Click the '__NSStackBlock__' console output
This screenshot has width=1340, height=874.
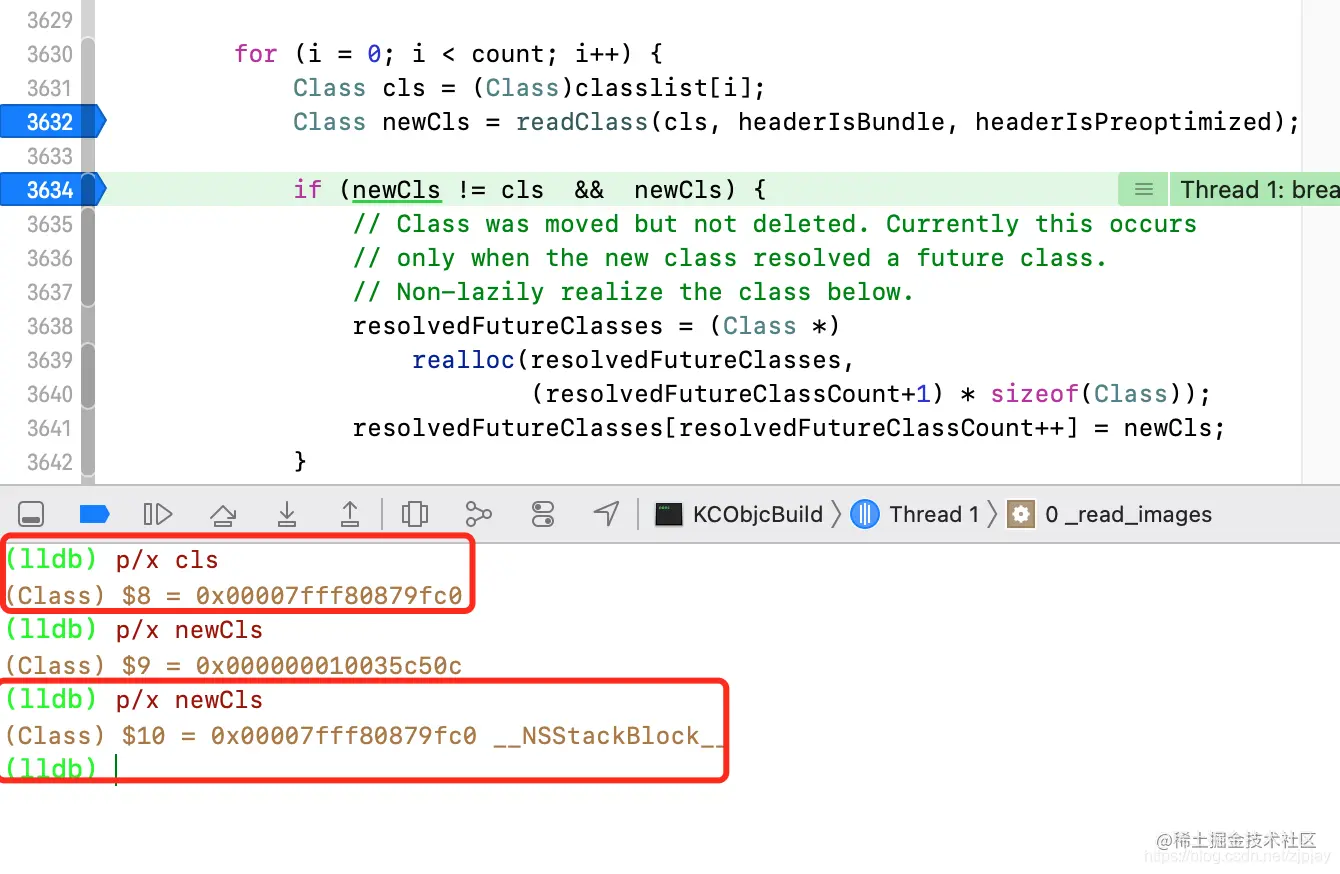coord(608,736)
